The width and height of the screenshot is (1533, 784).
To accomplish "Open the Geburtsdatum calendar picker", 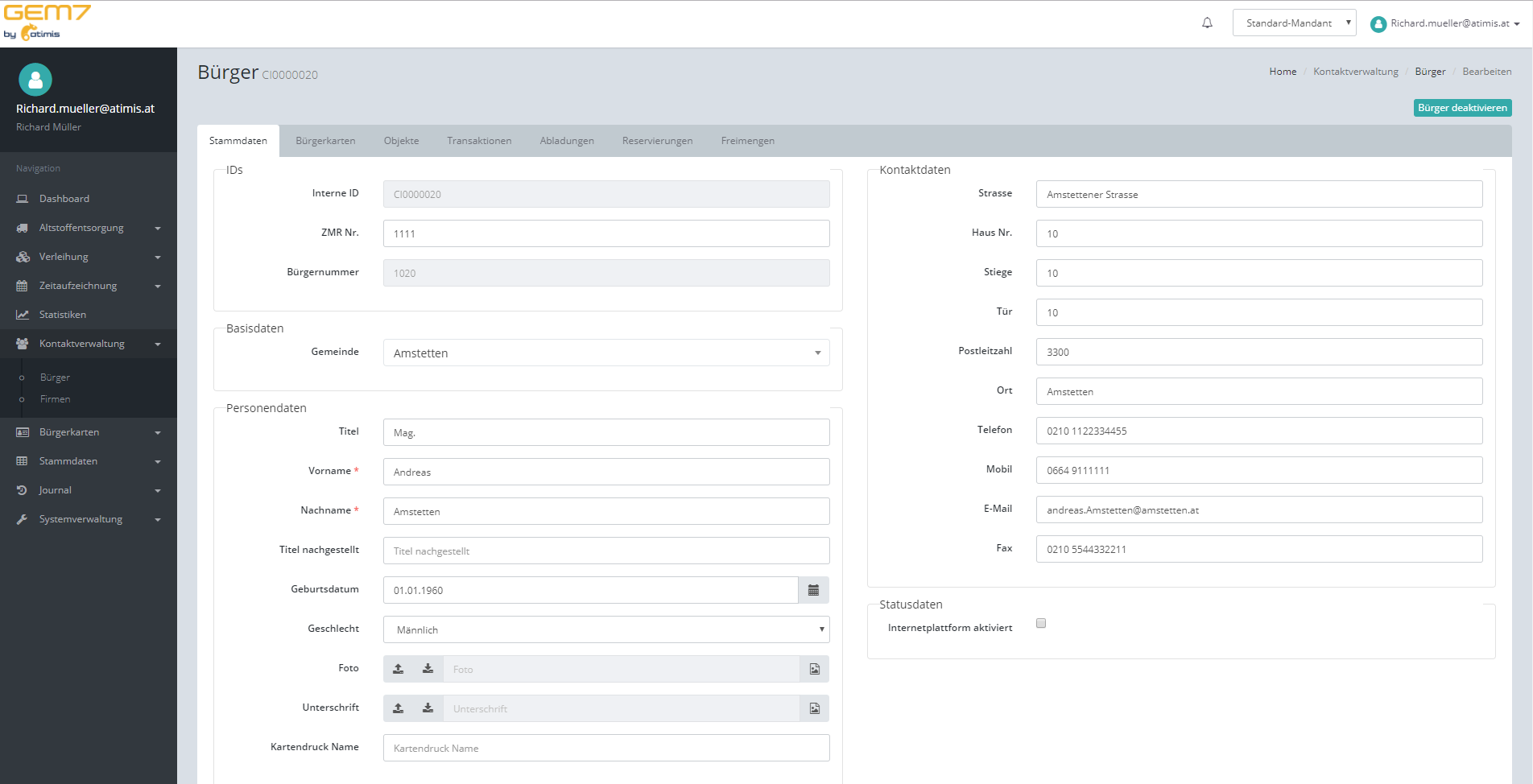I will [x=813, y=590].
